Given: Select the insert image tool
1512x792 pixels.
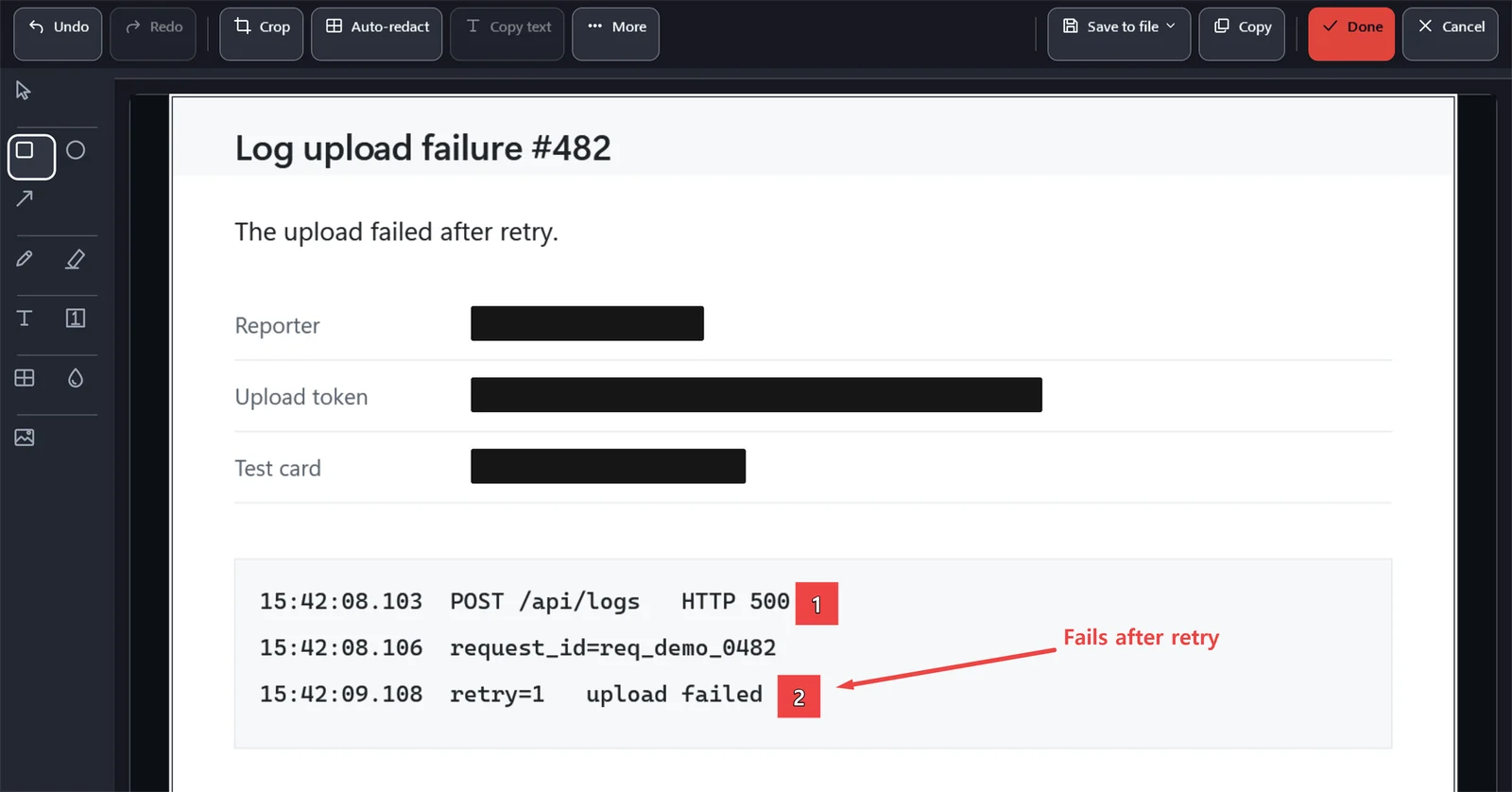Looking at the screenshot, I should click(x=25, y=438).
